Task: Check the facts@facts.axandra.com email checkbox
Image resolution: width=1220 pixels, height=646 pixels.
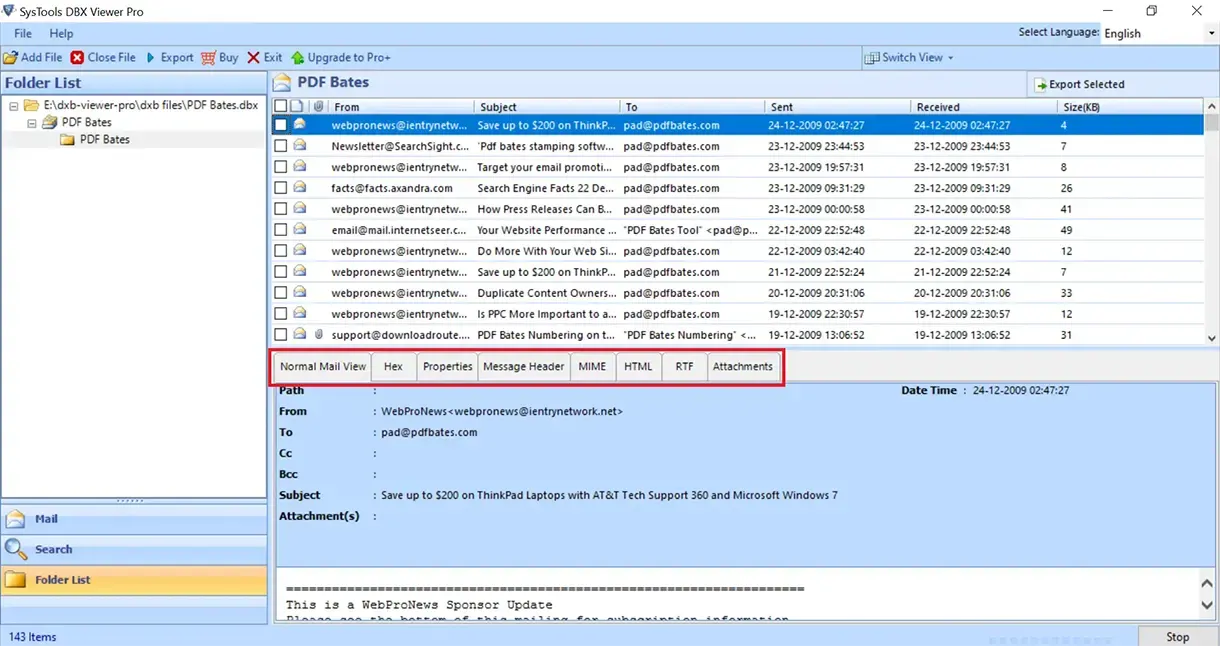Action: [x=281, y=188]
